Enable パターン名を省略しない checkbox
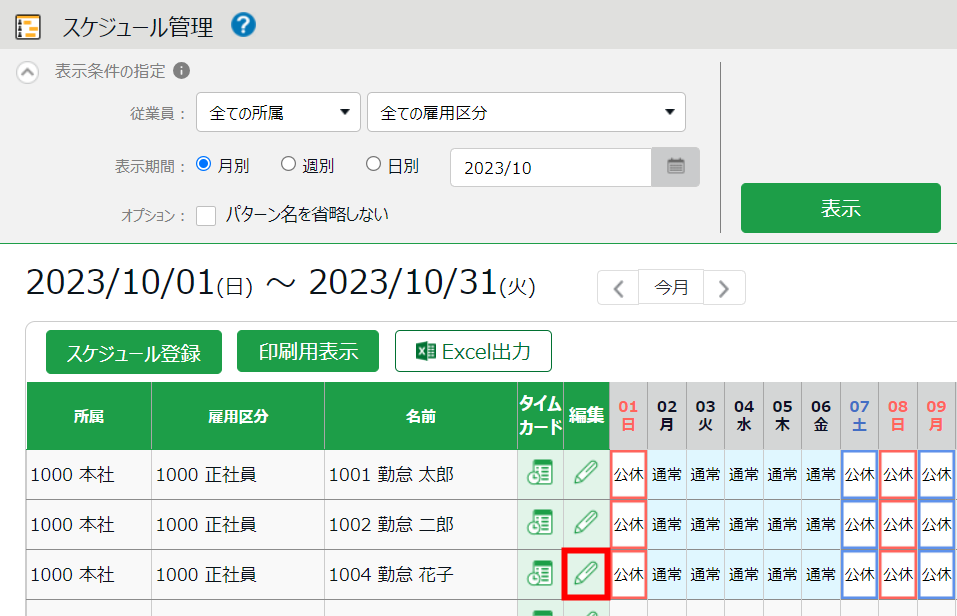This screenshot has width=957, height=616. pos(206,215)
